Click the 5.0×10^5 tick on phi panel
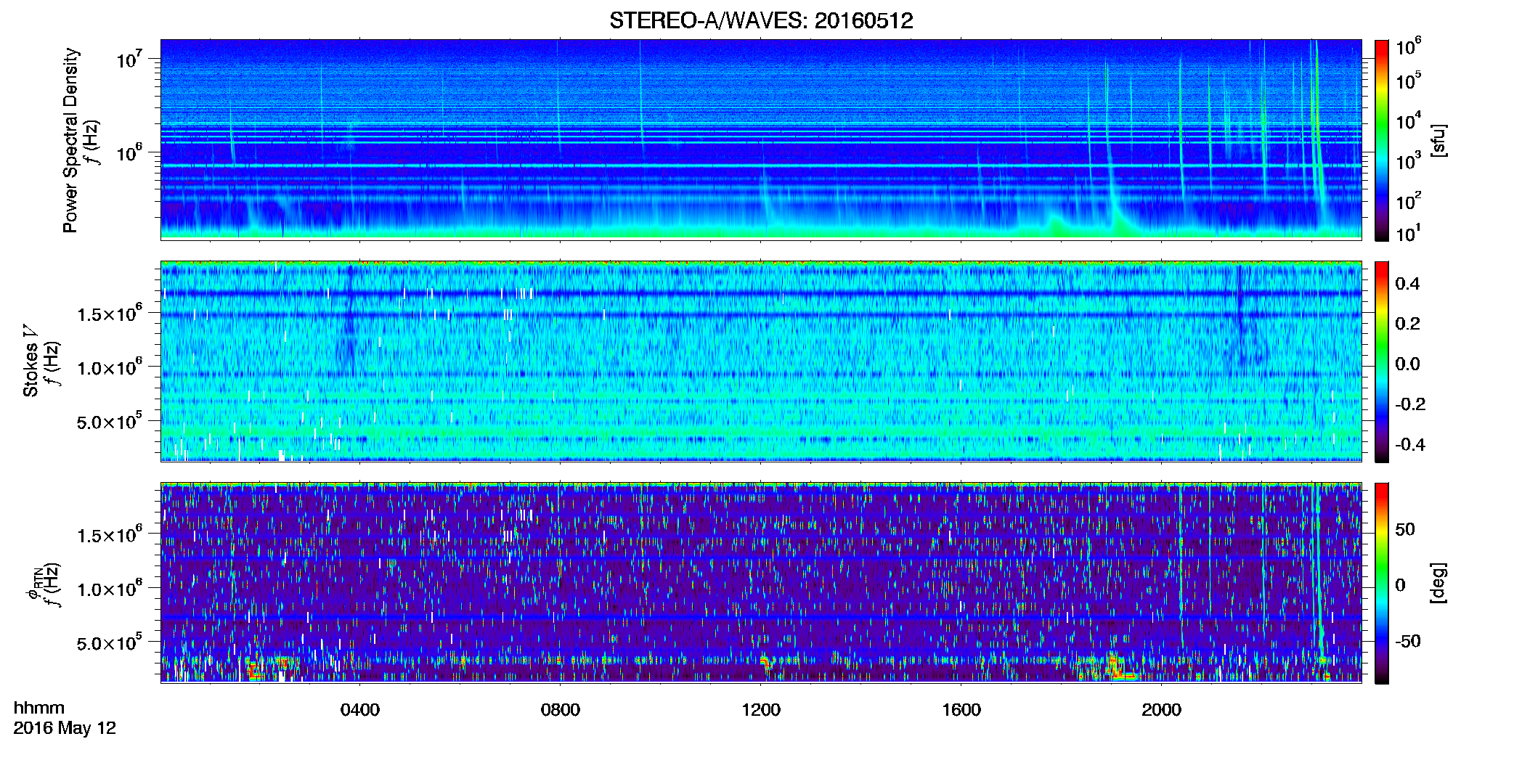This screenshot has width=1522, height=784. pos(110,642)
